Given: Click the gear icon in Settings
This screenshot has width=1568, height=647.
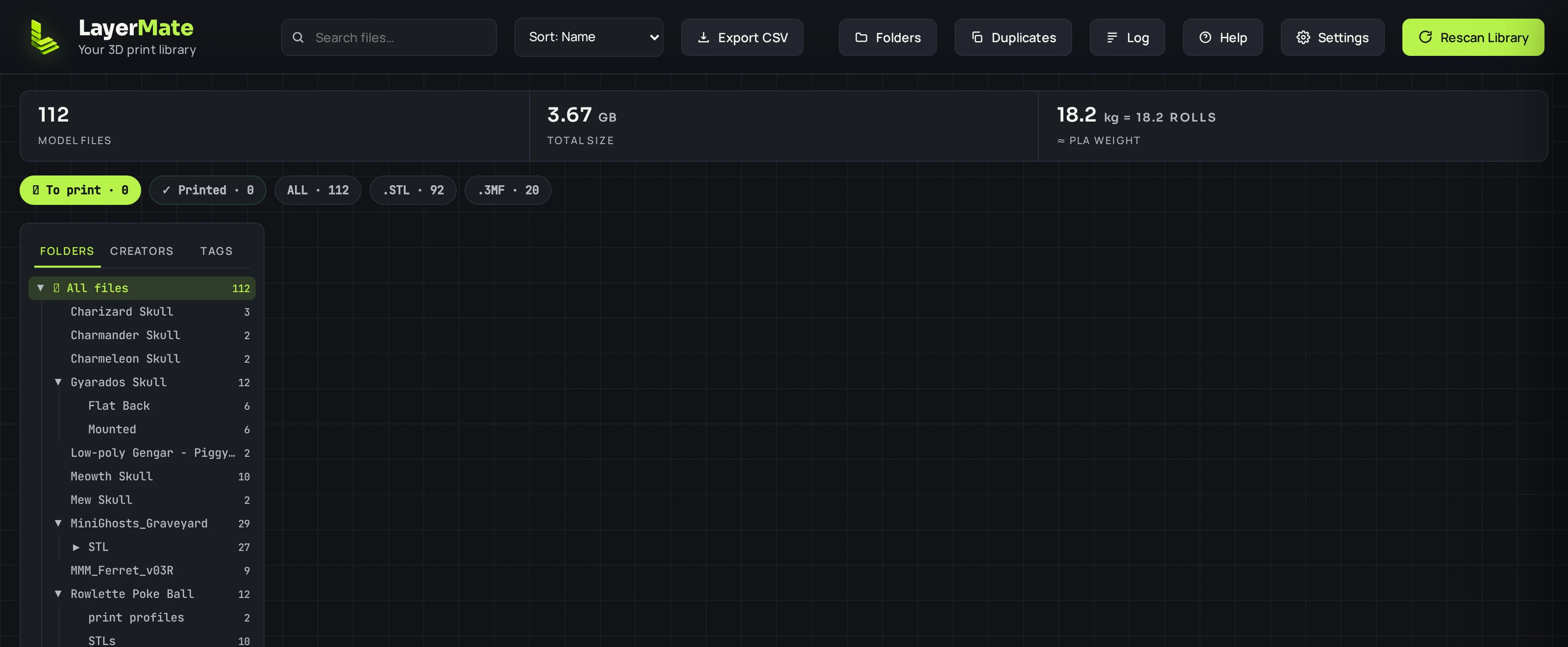Looking at the screenshot, I should tap(1302, 38).
